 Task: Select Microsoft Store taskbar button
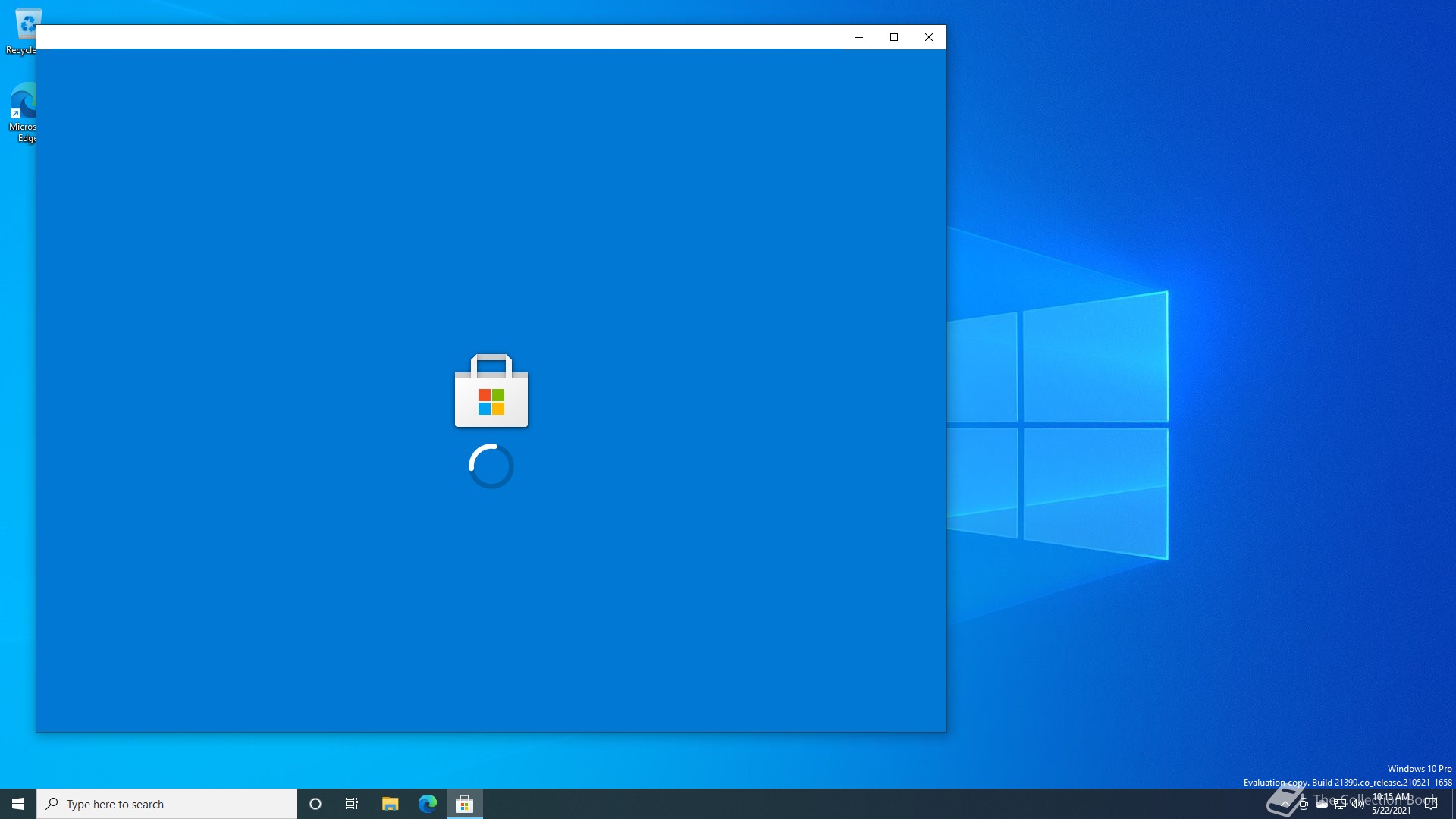464,804
